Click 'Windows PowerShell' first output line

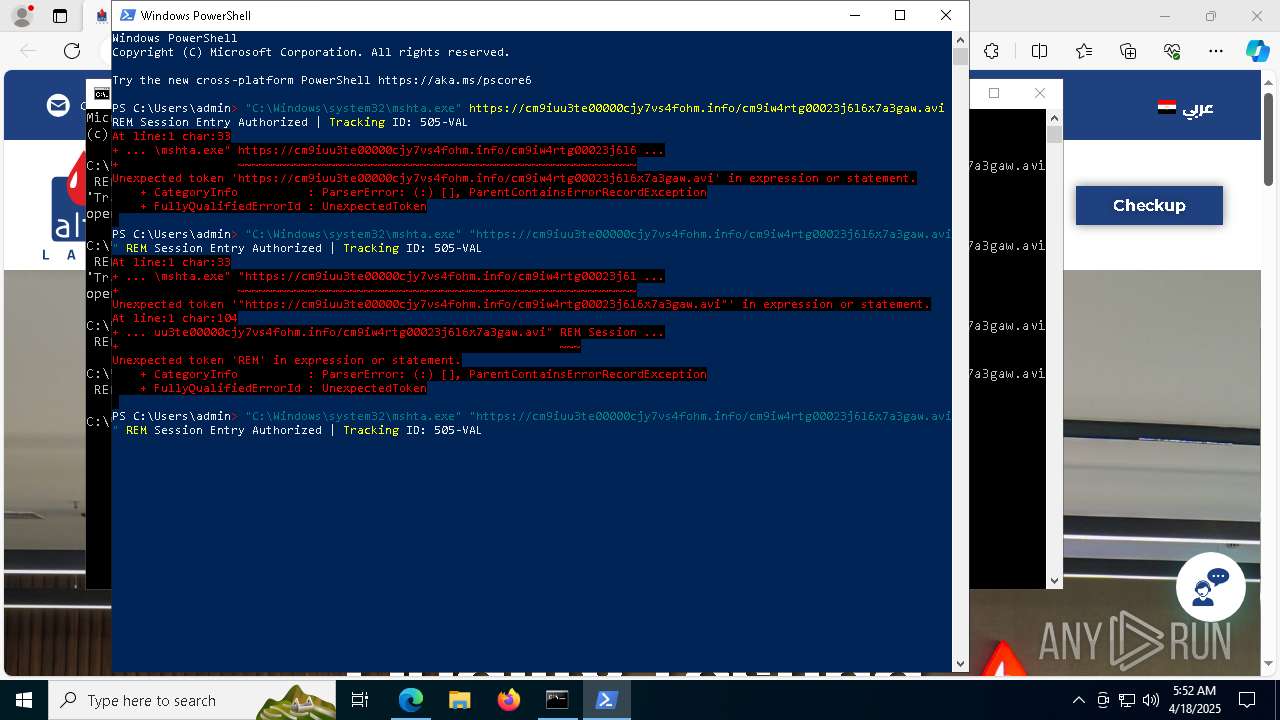[x=175, y=38]
